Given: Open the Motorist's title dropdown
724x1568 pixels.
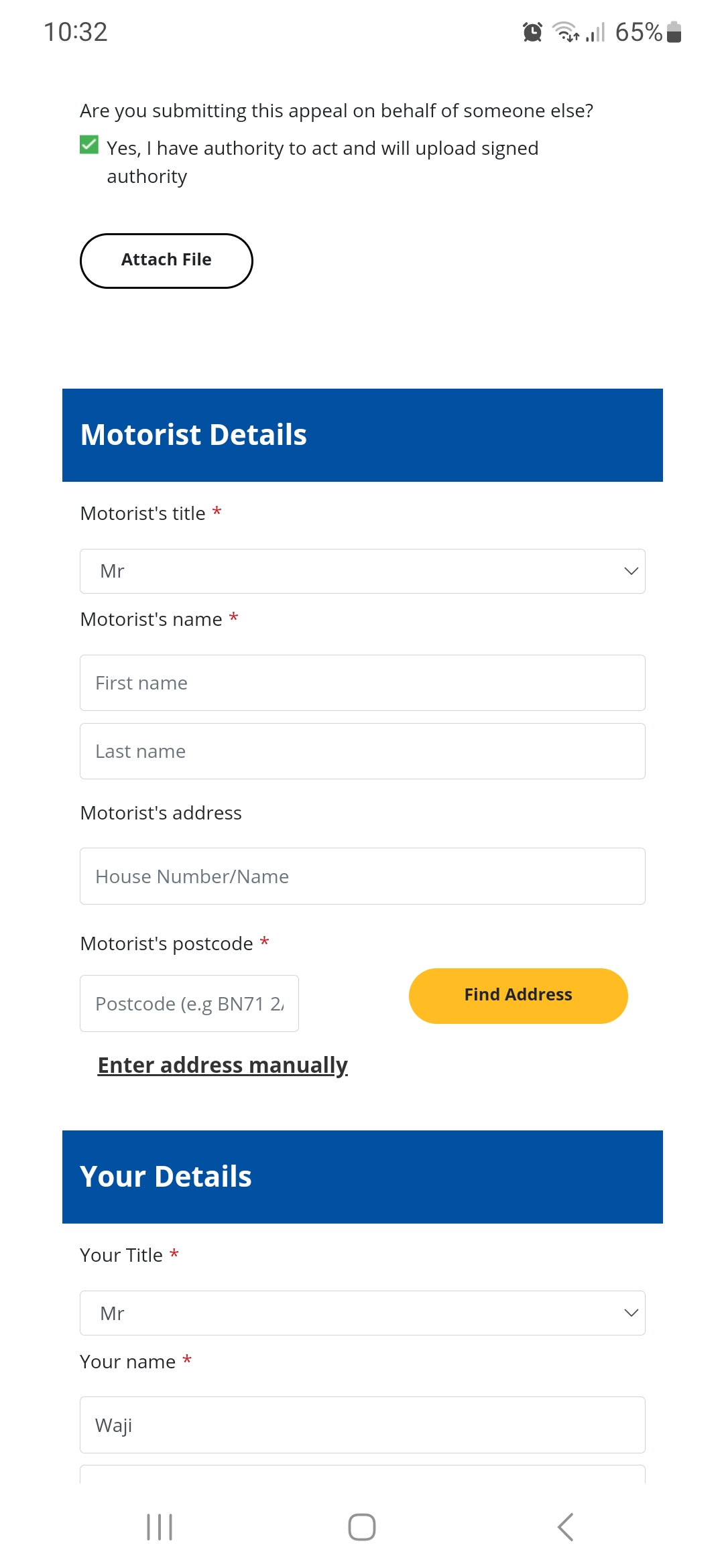Looking at the screenshot, I should pos(363,571).
